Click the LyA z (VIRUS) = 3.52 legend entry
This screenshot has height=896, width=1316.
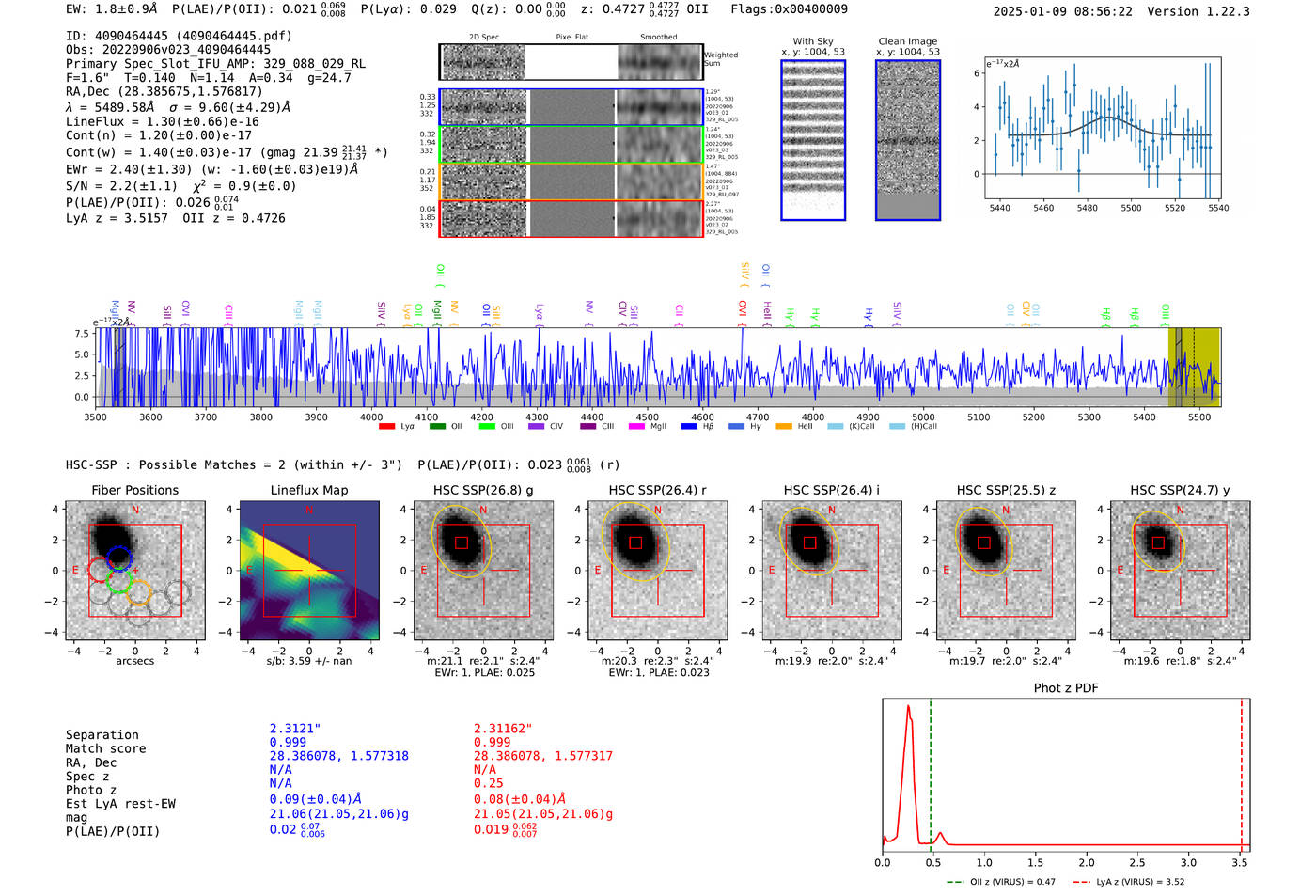[x=1128, y=882]
